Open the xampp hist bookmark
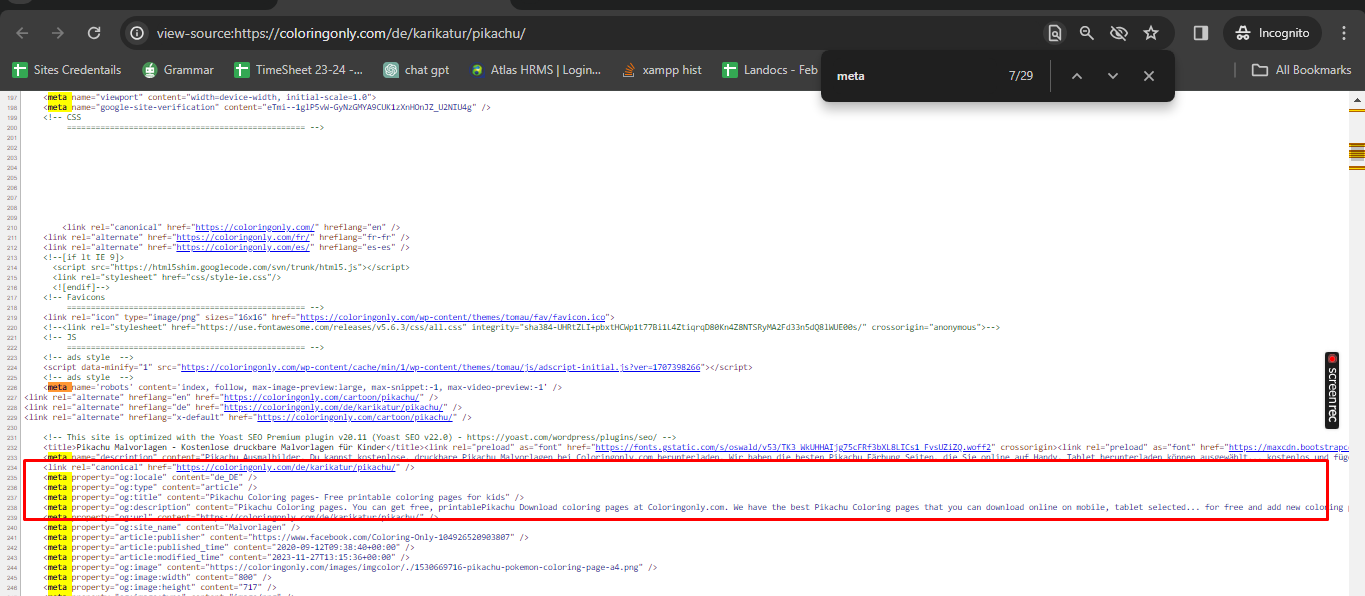 (661, 70)
